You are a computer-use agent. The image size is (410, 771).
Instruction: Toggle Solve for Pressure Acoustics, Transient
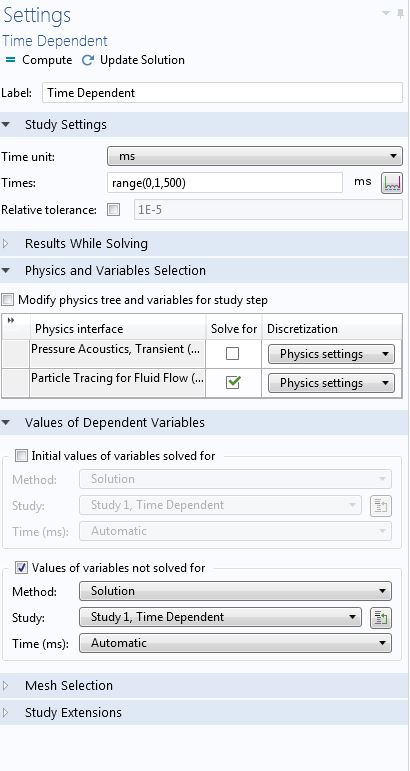point(233,354)
